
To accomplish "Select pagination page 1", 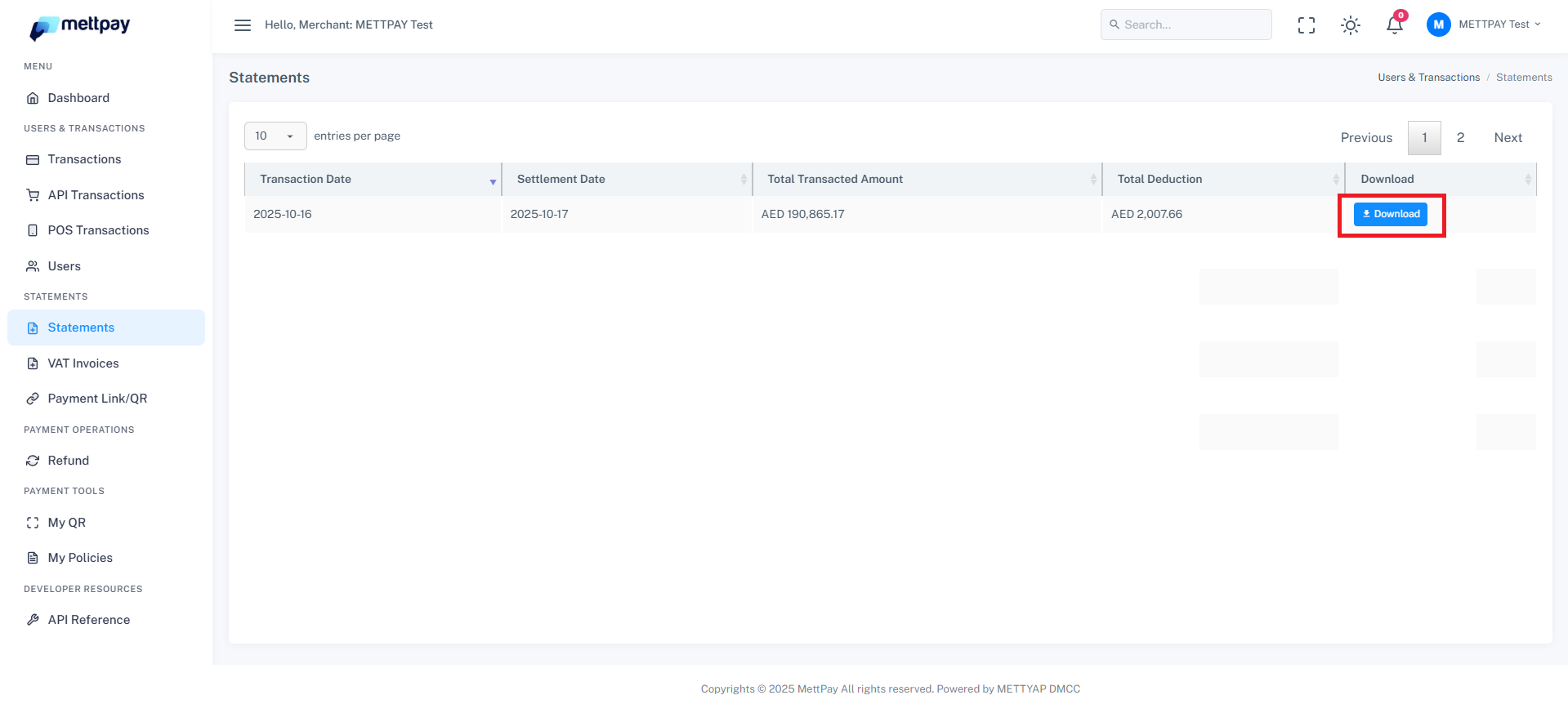I will pyautogui.click(x=1424, y=138).
